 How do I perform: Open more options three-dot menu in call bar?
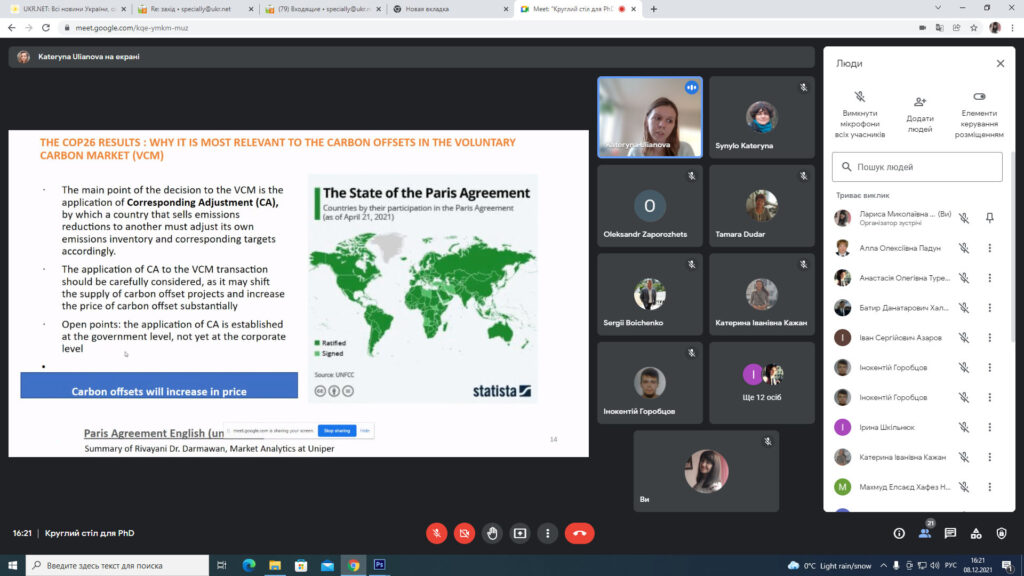[547, 533]
